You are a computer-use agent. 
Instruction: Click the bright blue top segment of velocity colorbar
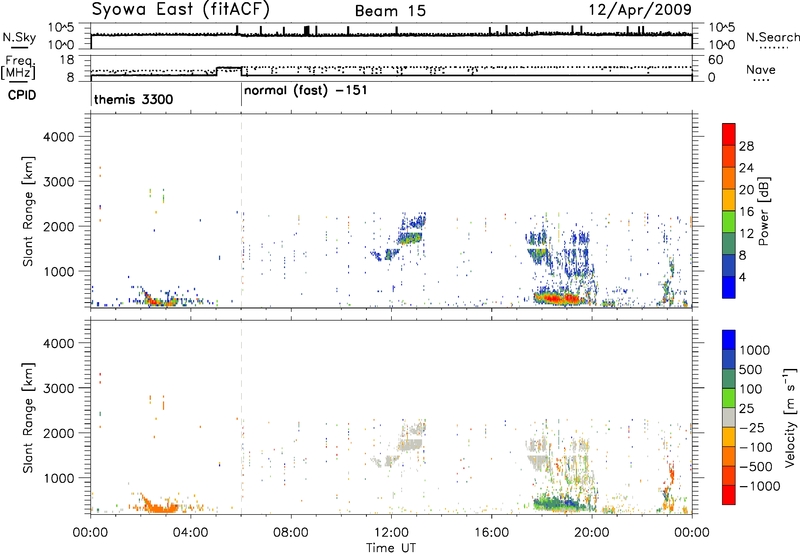tap(729, 340)
